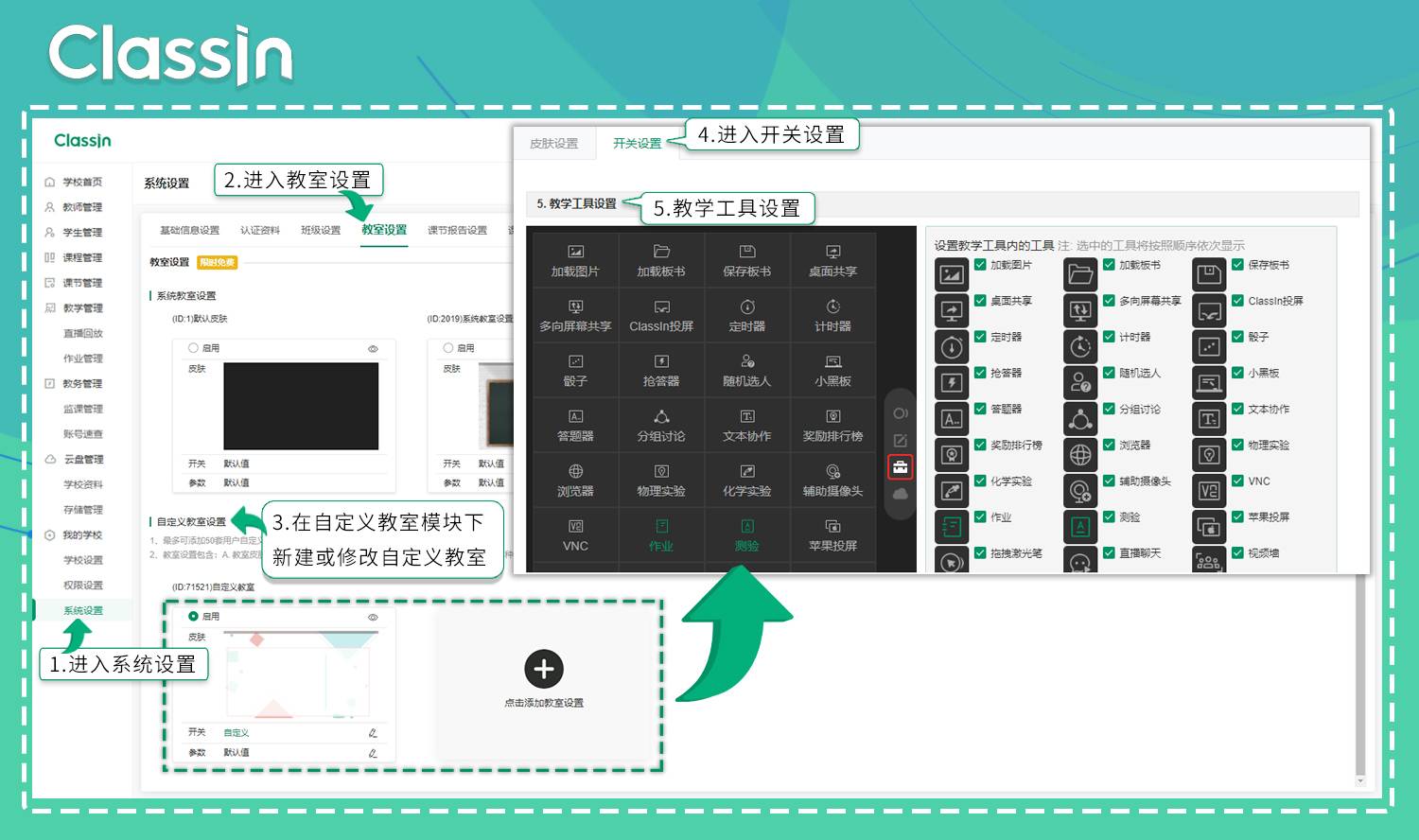The width and height of the screenshot is (1419, 840).
Task: Click 多向屏幕共享 icon in the settings tool list
Action: click(1080, 310)
